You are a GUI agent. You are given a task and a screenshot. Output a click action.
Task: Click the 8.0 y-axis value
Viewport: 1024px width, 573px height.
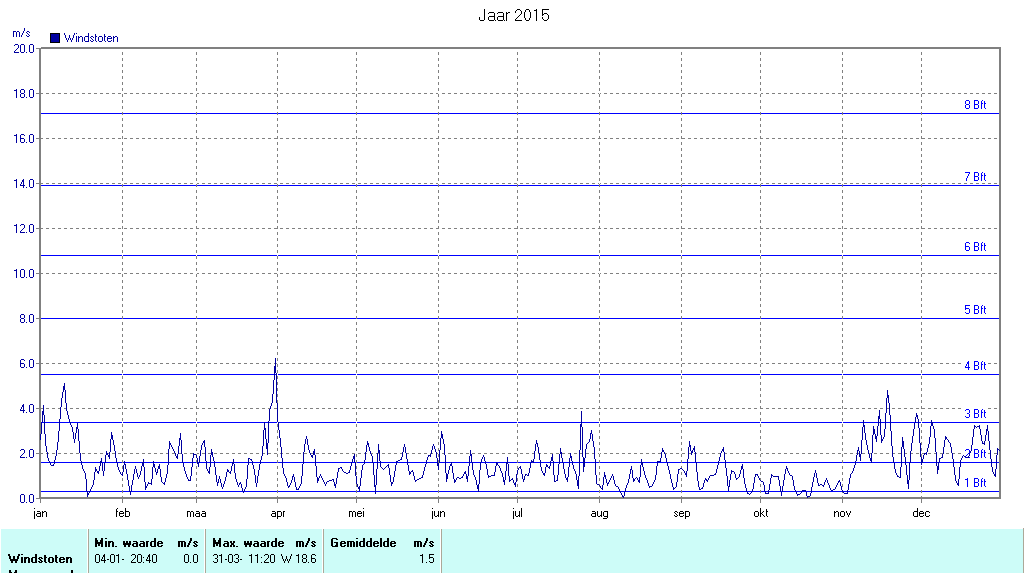point(27,319)
